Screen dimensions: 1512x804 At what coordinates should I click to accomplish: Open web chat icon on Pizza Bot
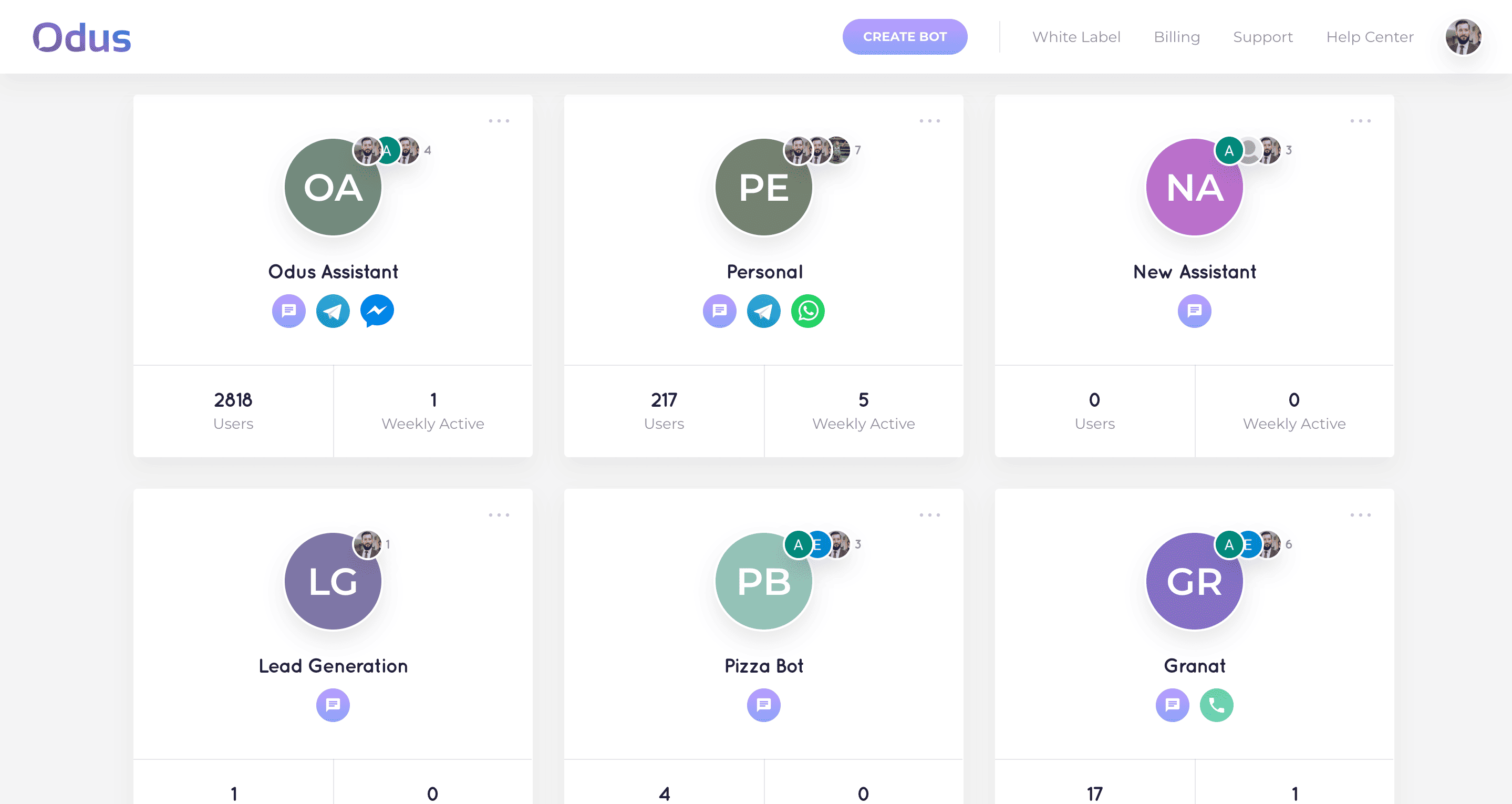[764, 705]
